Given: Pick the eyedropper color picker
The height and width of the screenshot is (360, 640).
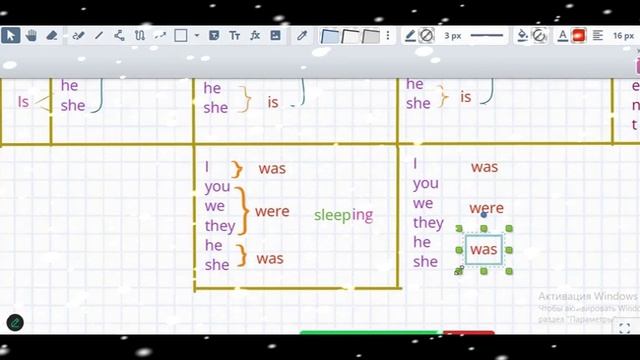Looking at the screenshot, I should pyautogui.click(x=302, y=36).
